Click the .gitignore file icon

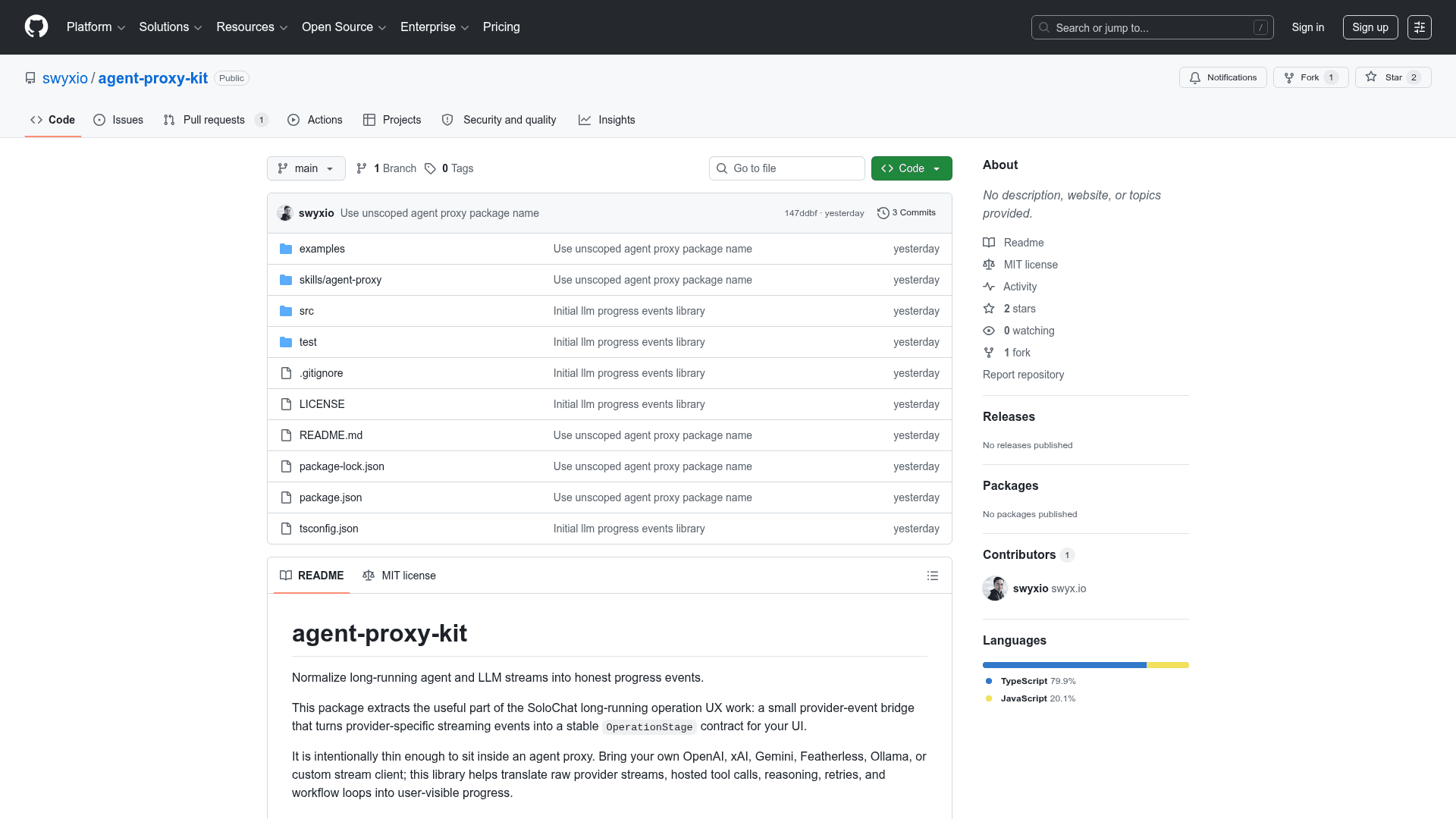click(286, 373)
